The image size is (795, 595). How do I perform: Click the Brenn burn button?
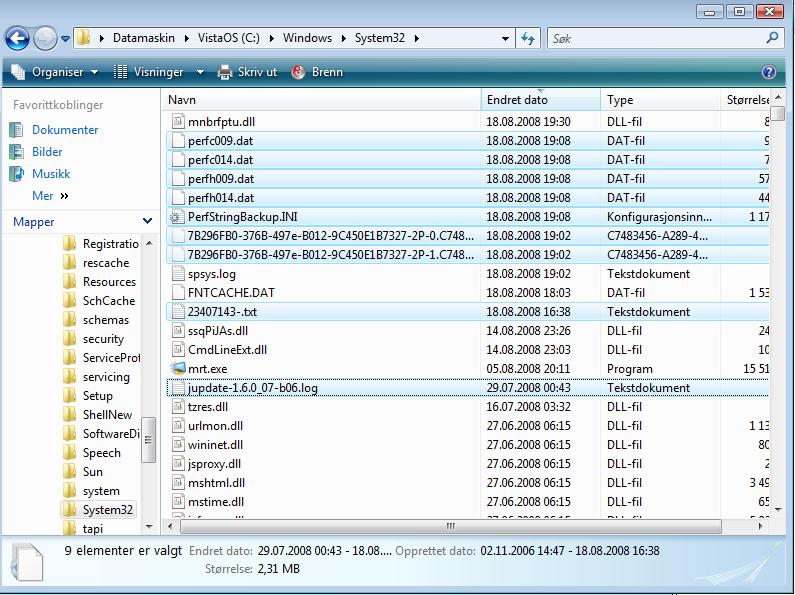[317, 72]
